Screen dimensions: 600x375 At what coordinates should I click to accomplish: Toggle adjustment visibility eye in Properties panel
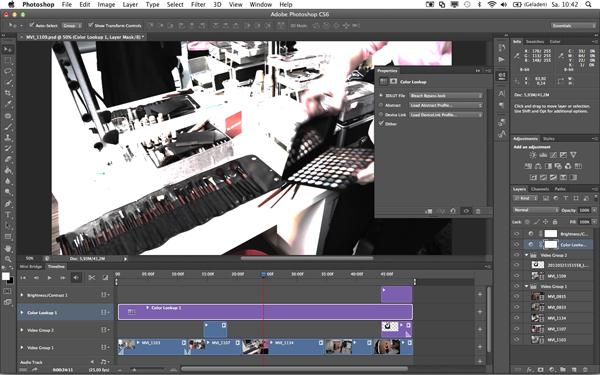coord(466,211)
